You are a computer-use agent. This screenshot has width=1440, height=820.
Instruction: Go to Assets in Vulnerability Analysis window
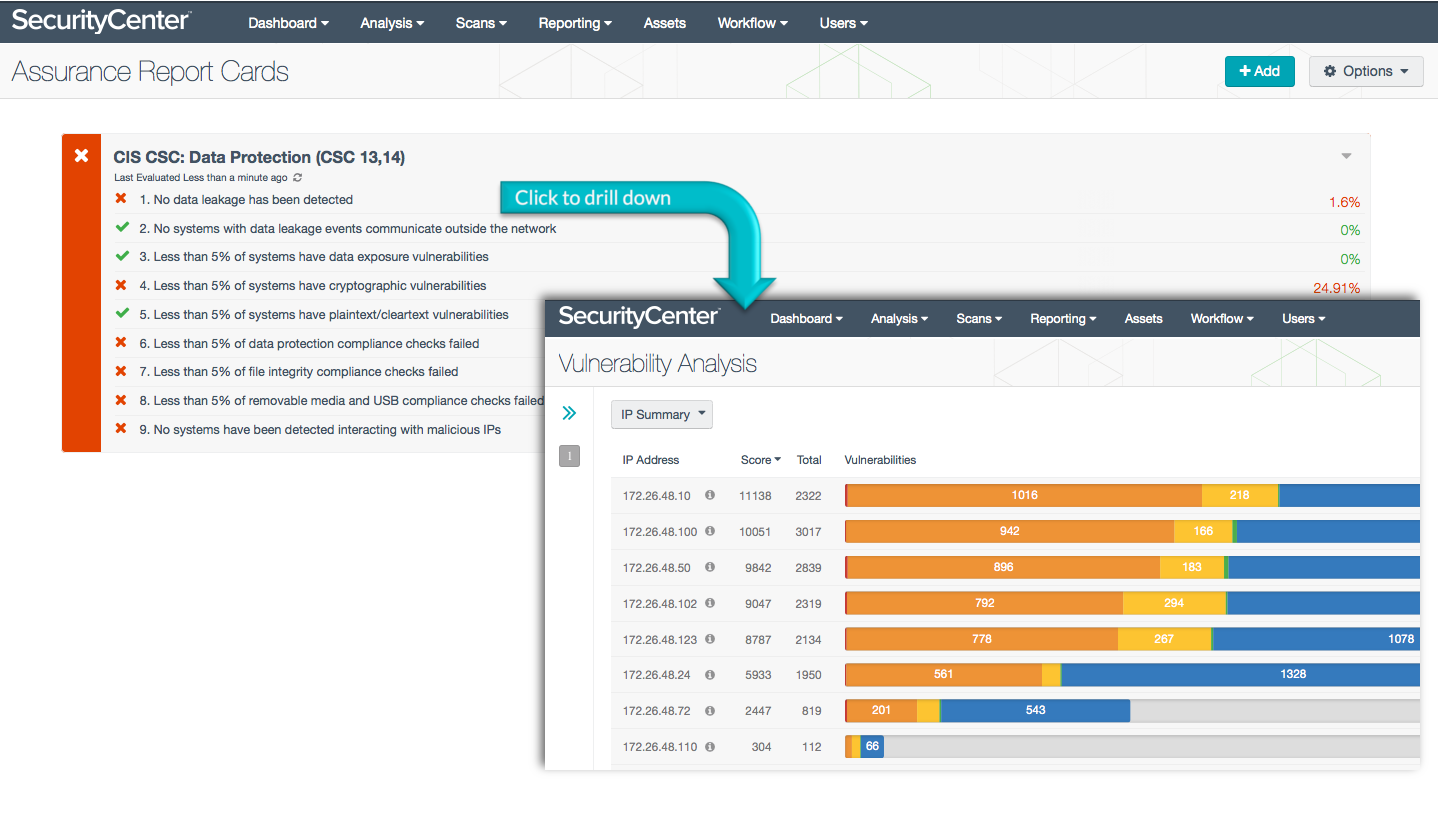tap(1144, 318)
